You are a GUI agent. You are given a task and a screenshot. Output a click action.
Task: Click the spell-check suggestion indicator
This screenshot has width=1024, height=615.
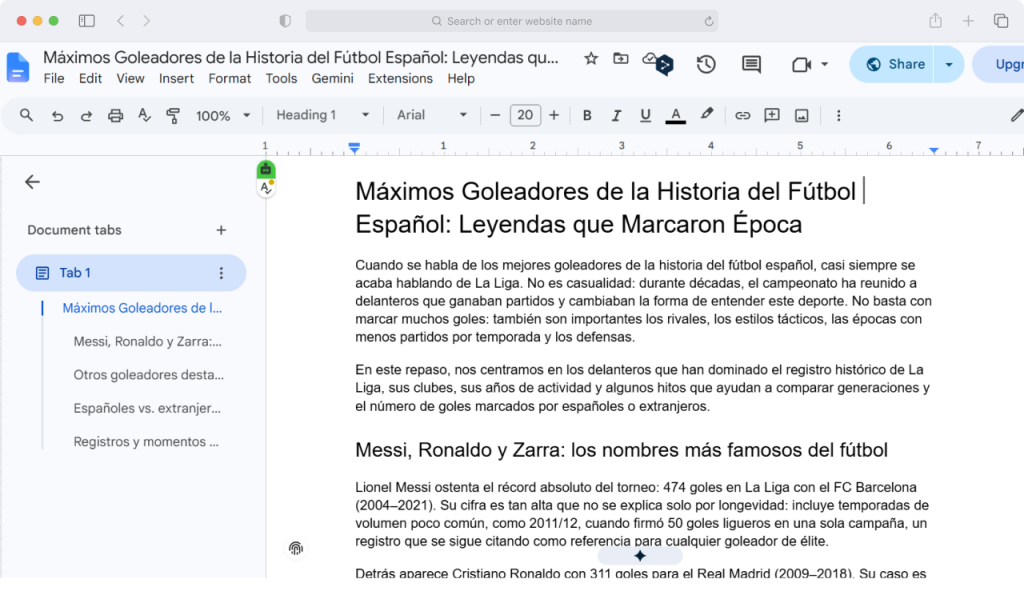(x=266, y=188)
